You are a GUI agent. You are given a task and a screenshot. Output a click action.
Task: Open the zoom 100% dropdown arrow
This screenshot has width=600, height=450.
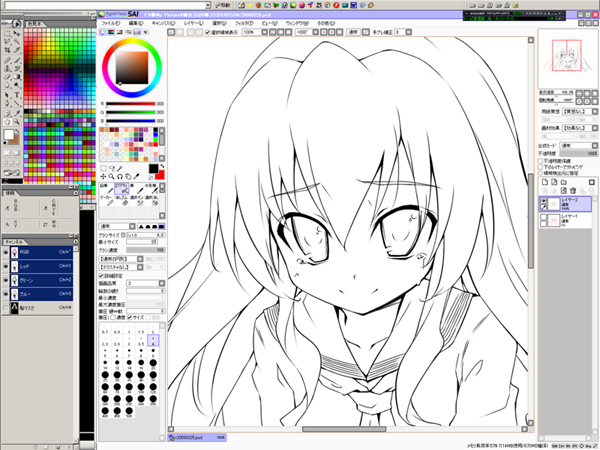point(264,32)
